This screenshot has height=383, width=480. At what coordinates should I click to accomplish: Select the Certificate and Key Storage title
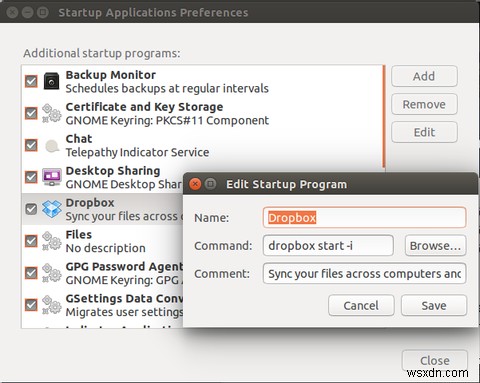(144, 107)
